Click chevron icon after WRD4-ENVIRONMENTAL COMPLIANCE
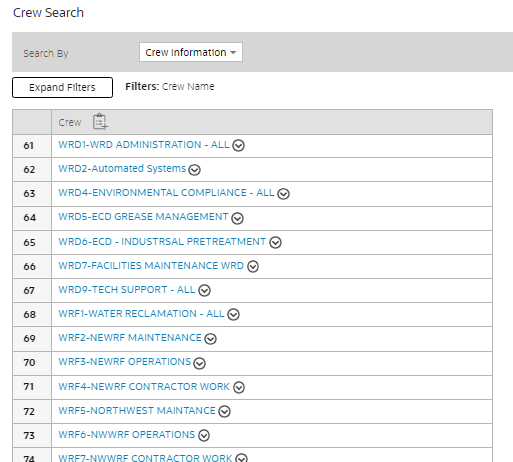The image size is (513, 462). (x=283, y=194)
